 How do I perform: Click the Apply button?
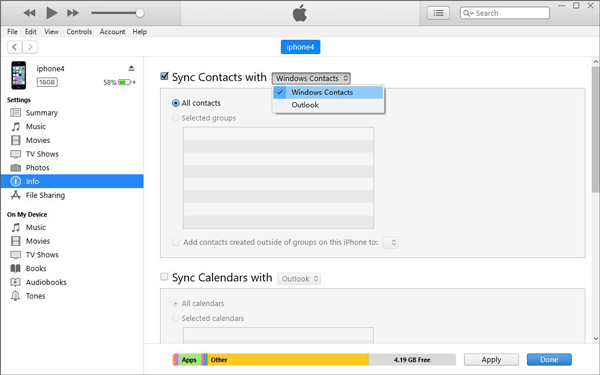(491, 360)
